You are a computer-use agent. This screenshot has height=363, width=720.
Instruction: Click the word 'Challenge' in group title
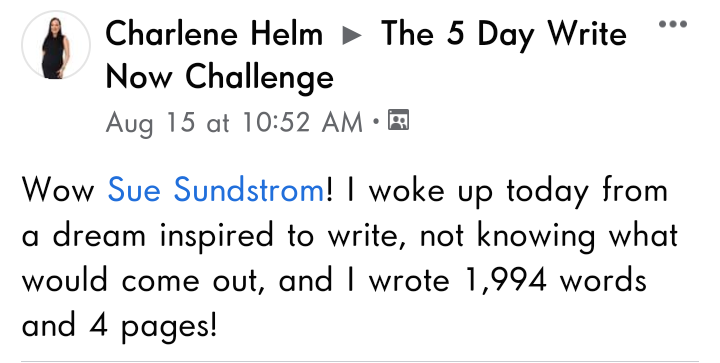tap(259, 77)
